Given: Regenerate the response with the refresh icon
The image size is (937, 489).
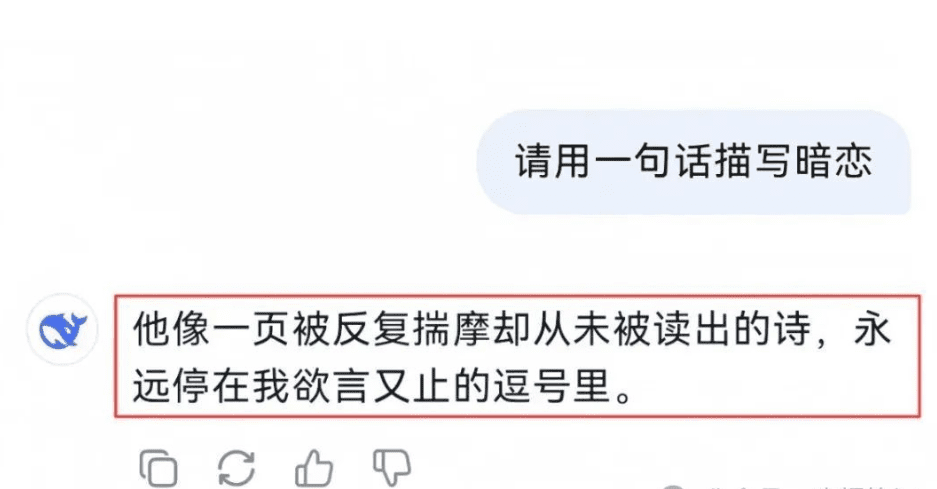Looking at the screenshot, I should (x=237, y=467).
